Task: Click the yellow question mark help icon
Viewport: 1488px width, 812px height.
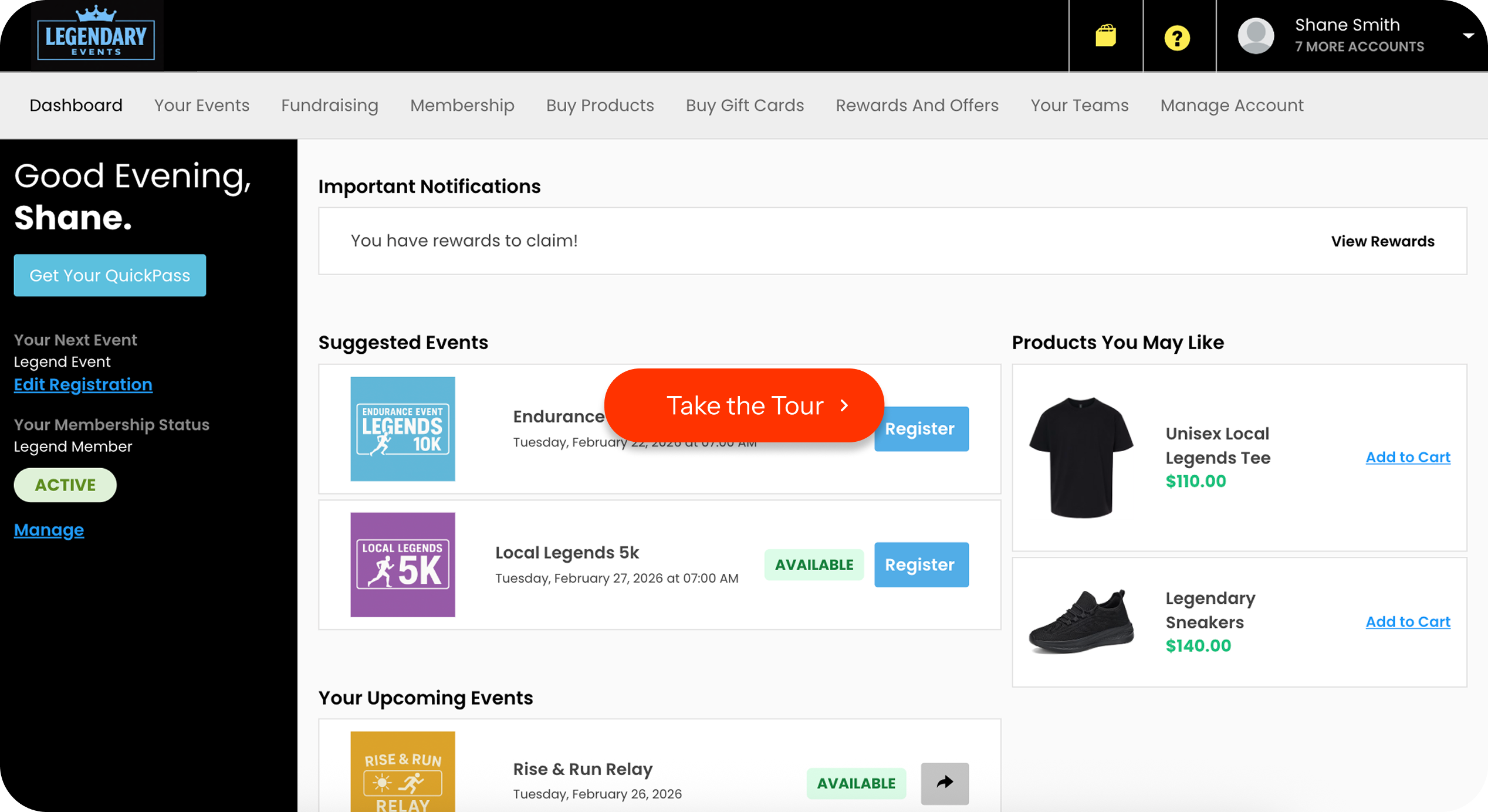Action: coord(1177,38)
